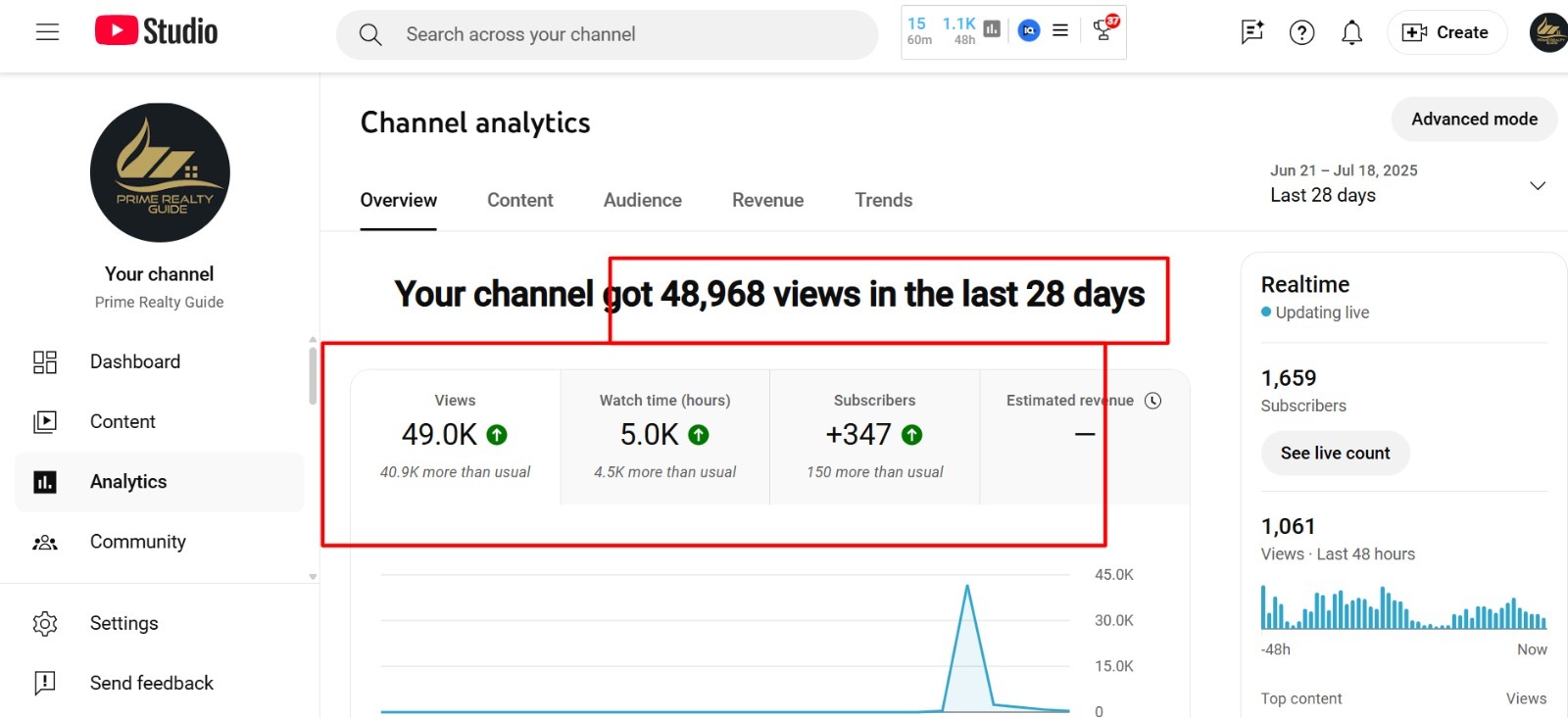Click the AI comment sparkle icon
The image size is (1568, 718).
coord(1251,32)
